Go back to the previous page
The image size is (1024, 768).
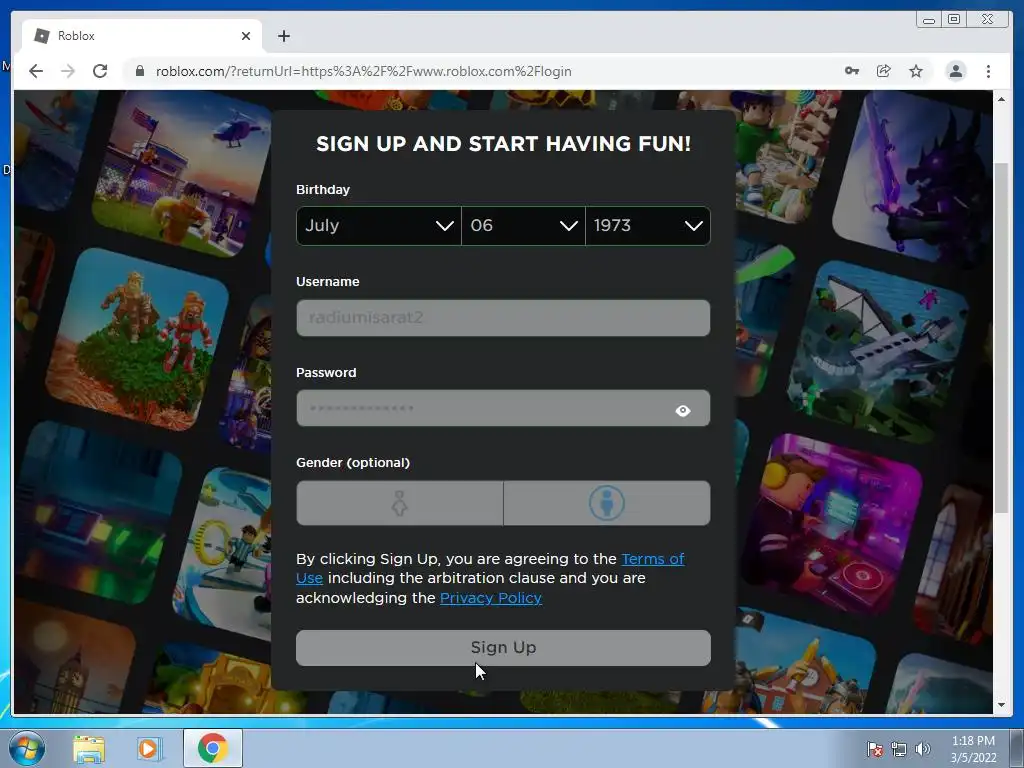tap(36, 71)
